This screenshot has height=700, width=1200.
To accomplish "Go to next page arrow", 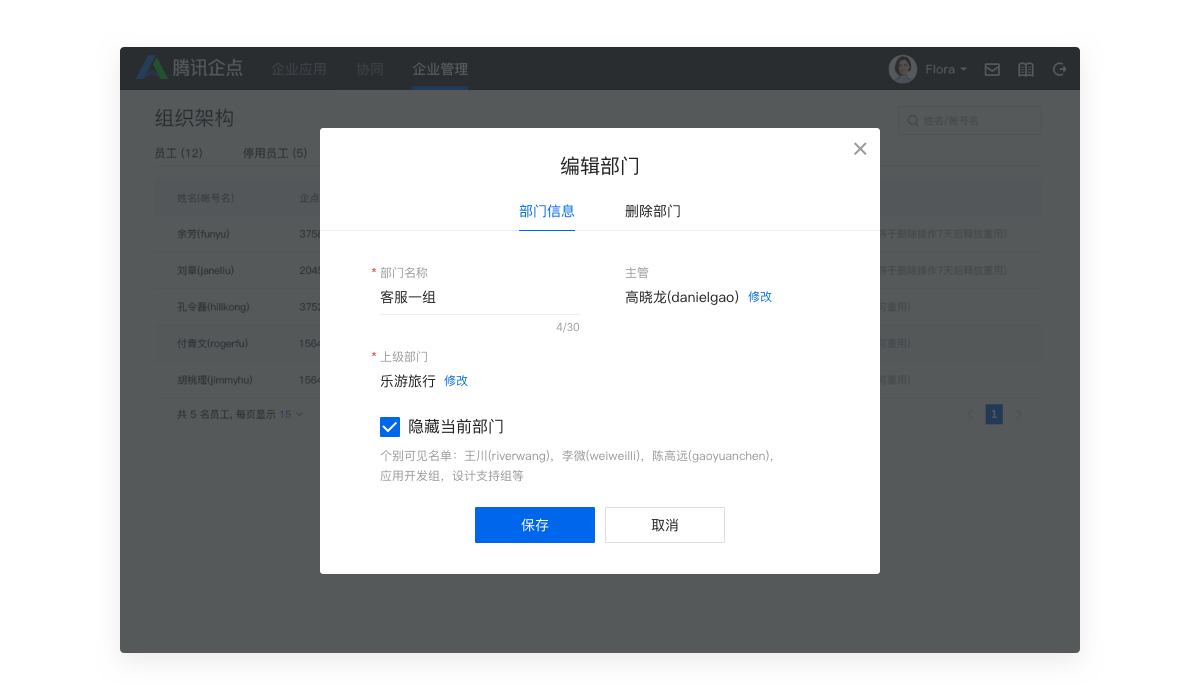I will click(x=1019, y=414).
